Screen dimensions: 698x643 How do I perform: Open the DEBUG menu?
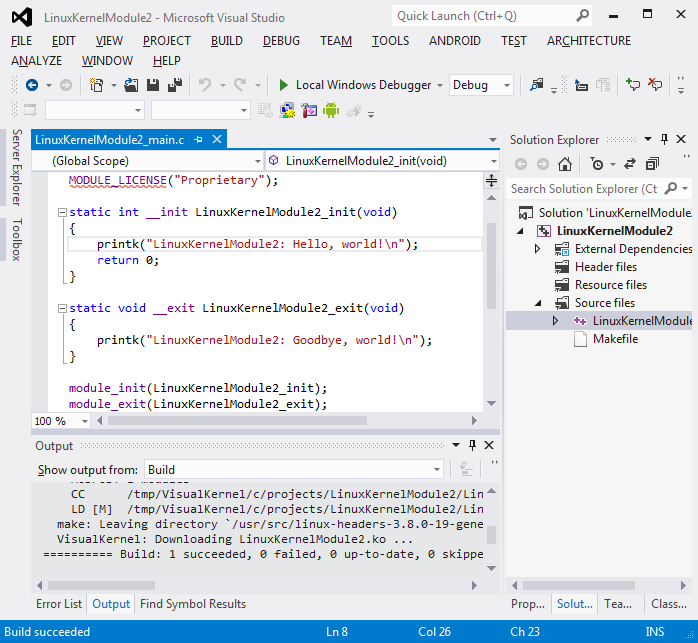[281, 41]
